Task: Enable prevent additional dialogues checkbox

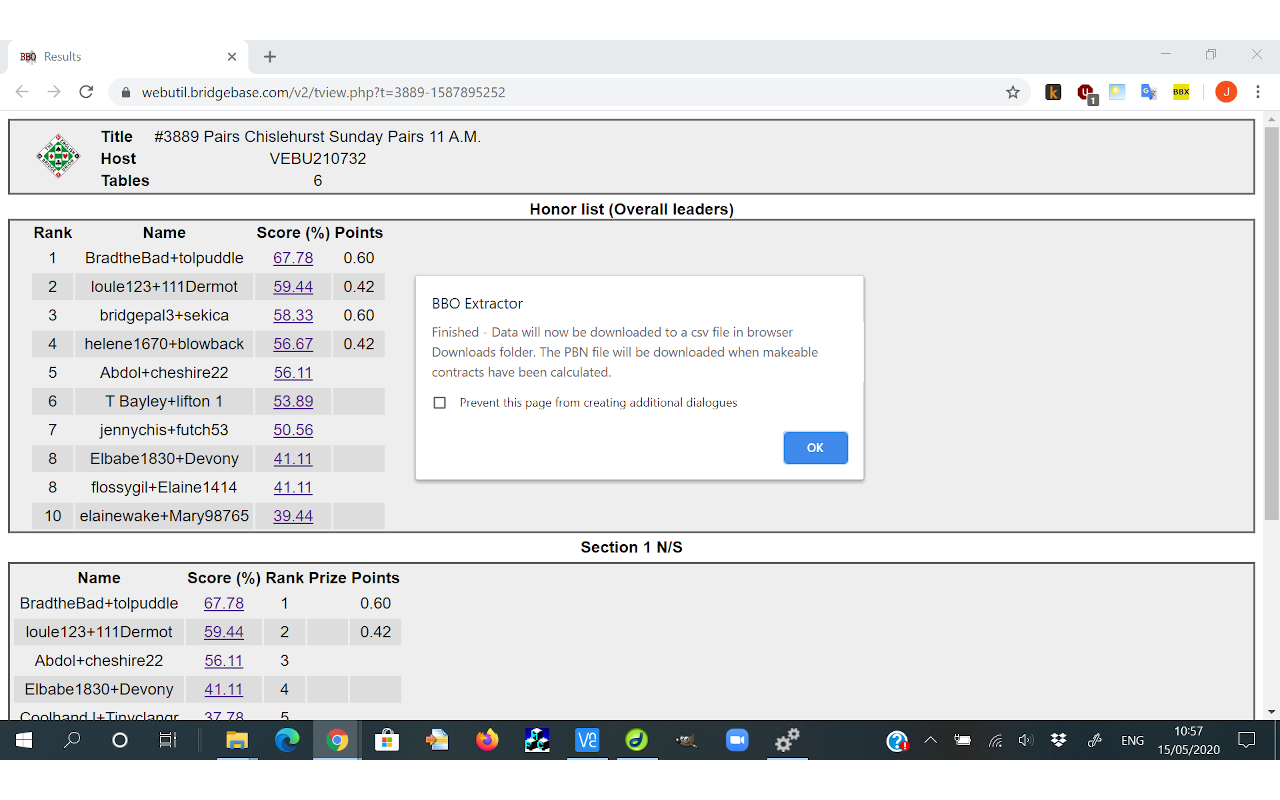Action: pyautogui.click(x=439, y=402)
